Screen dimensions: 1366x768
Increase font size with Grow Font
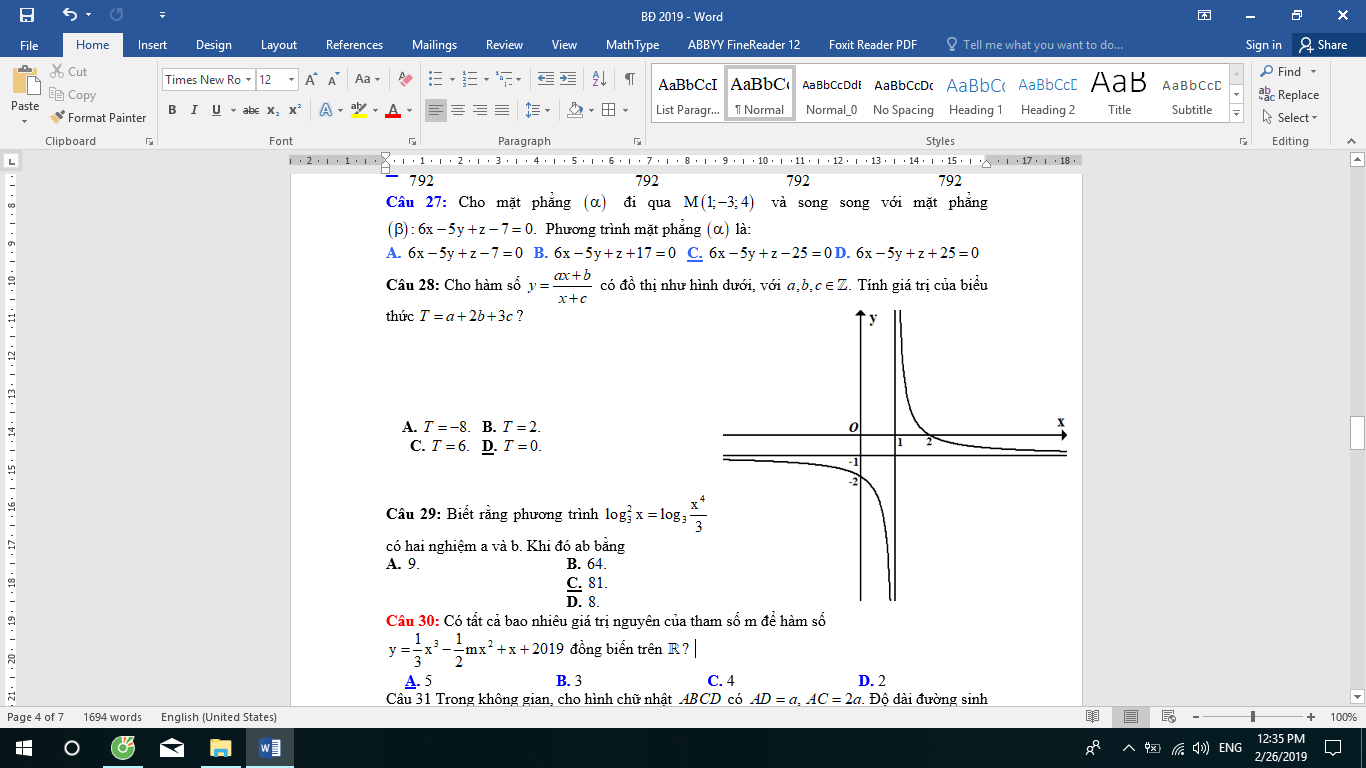click(x=311, y=79)
